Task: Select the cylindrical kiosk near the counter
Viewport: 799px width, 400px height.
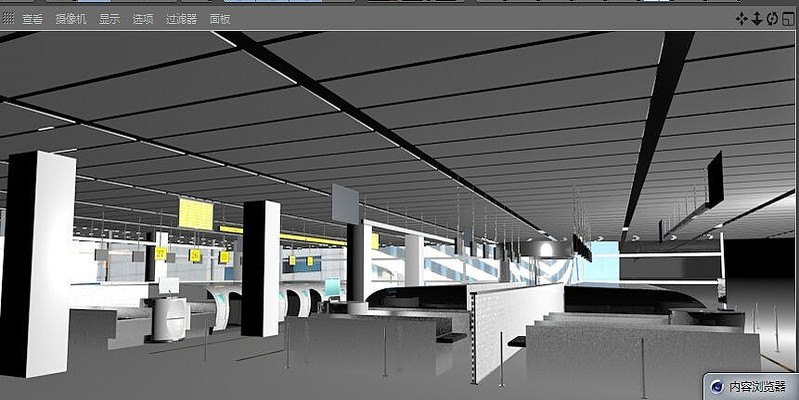Action: pyautogui.click(x=168, y=318)
